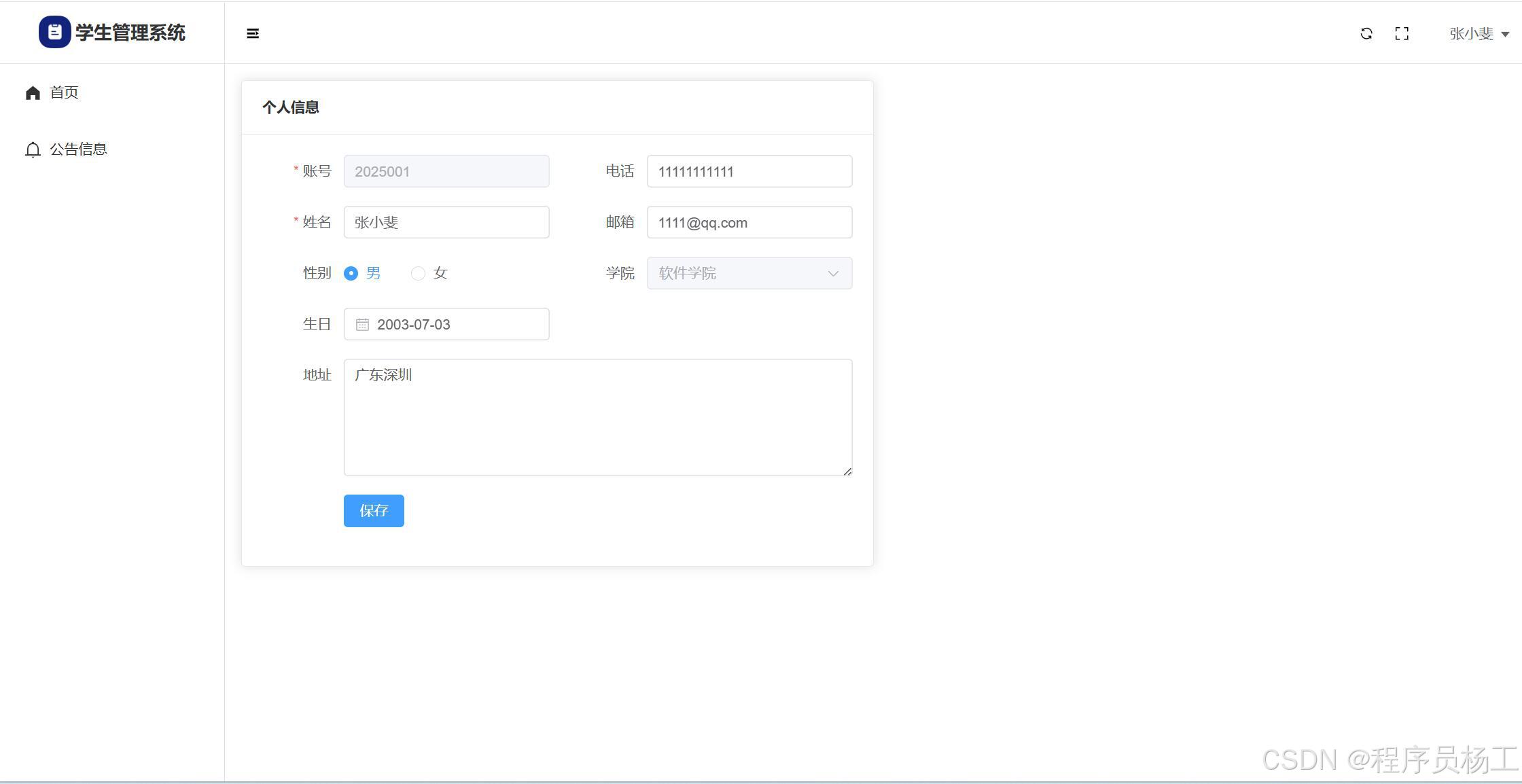This screenshot has height=784, width=1522.
Task: Select the 男 gender radio button
Action: pos(351,273)
